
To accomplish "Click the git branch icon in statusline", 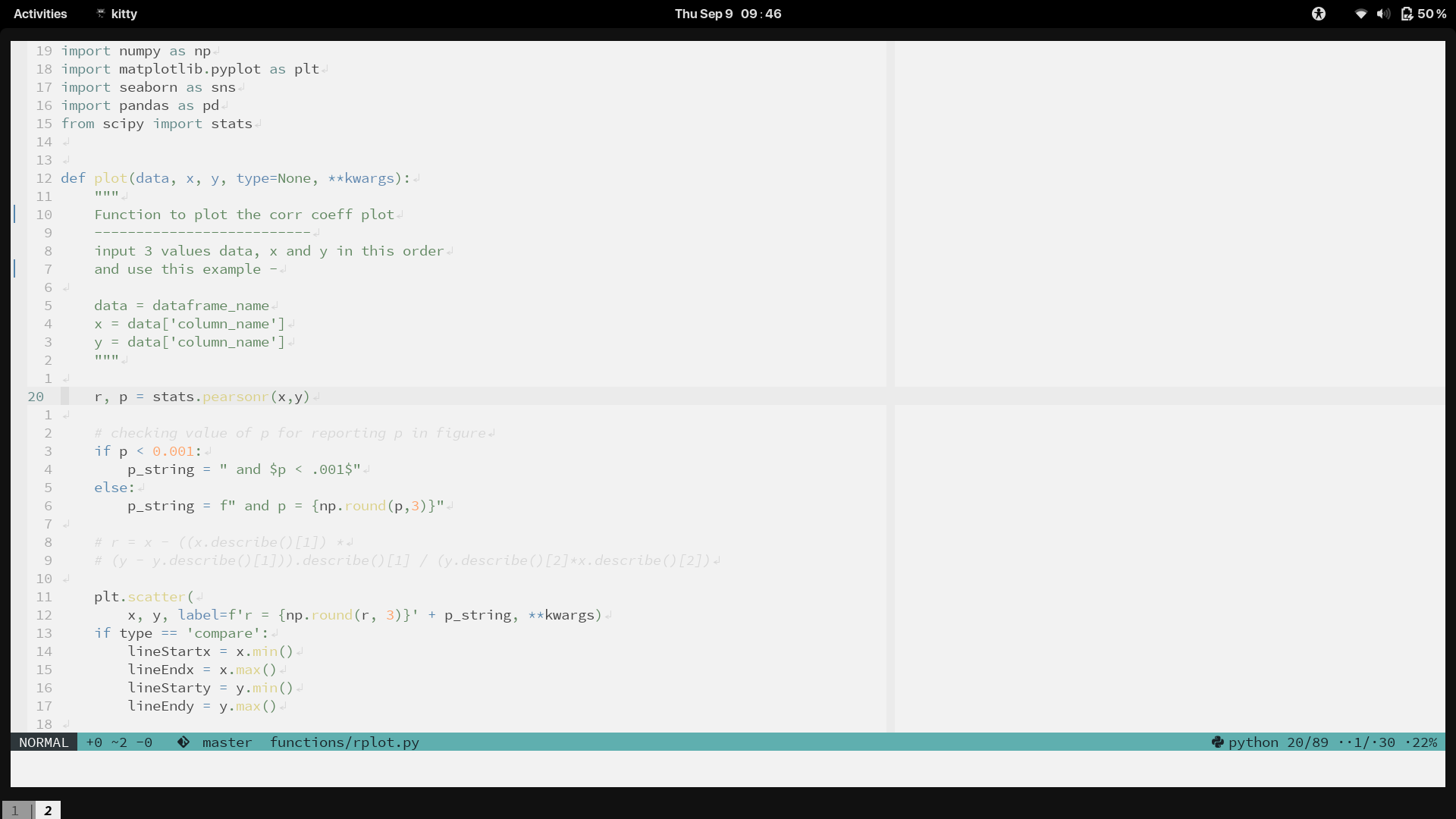I will click(184, 742).
